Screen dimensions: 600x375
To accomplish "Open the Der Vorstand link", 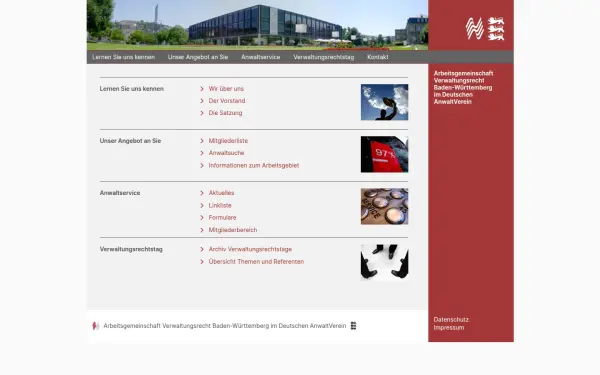I will (x=227, y=101).
